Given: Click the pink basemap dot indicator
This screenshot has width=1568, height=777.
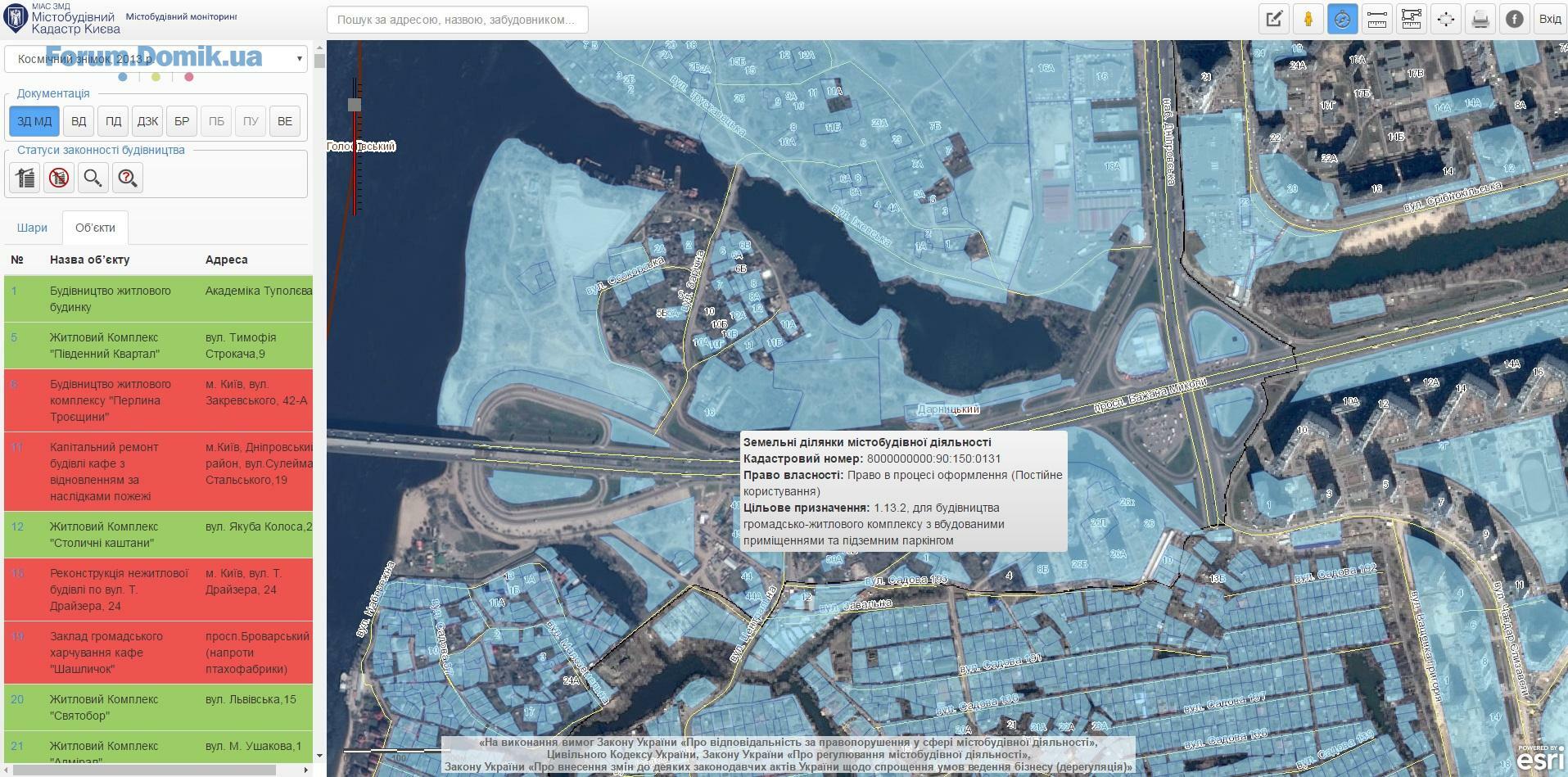Looking at the screenshot, I should [x=189, y=77].
